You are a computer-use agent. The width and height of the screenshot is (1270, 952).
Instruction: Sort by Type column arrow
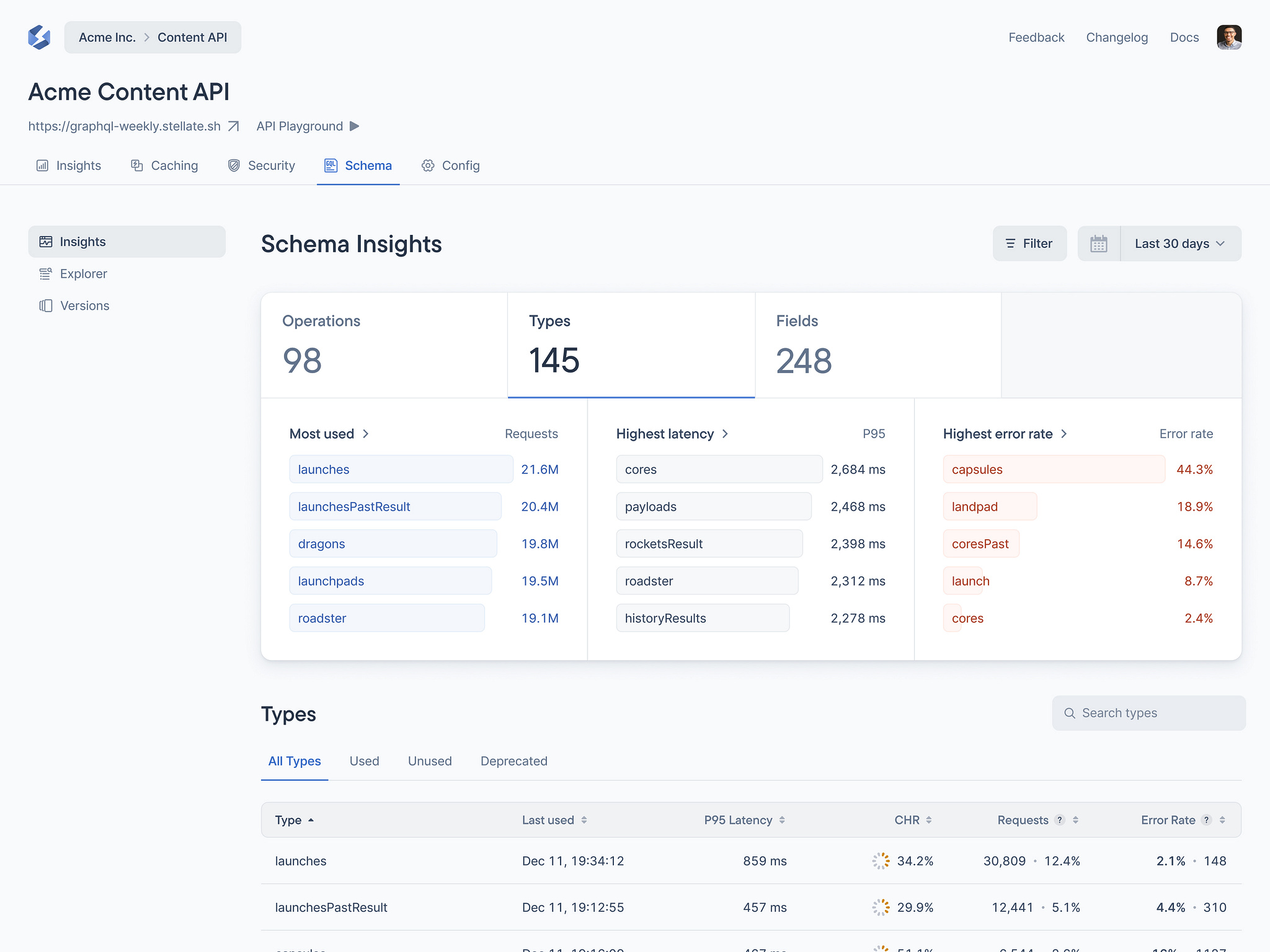tap(311, 820)
